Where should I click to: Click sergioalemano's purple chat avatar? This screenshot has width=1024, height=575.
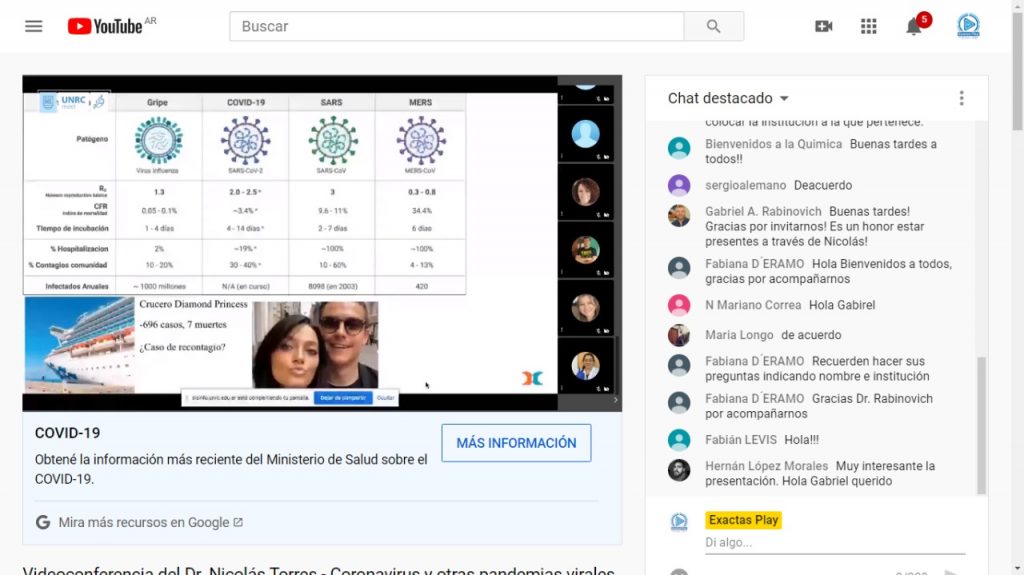click(679, 186)
